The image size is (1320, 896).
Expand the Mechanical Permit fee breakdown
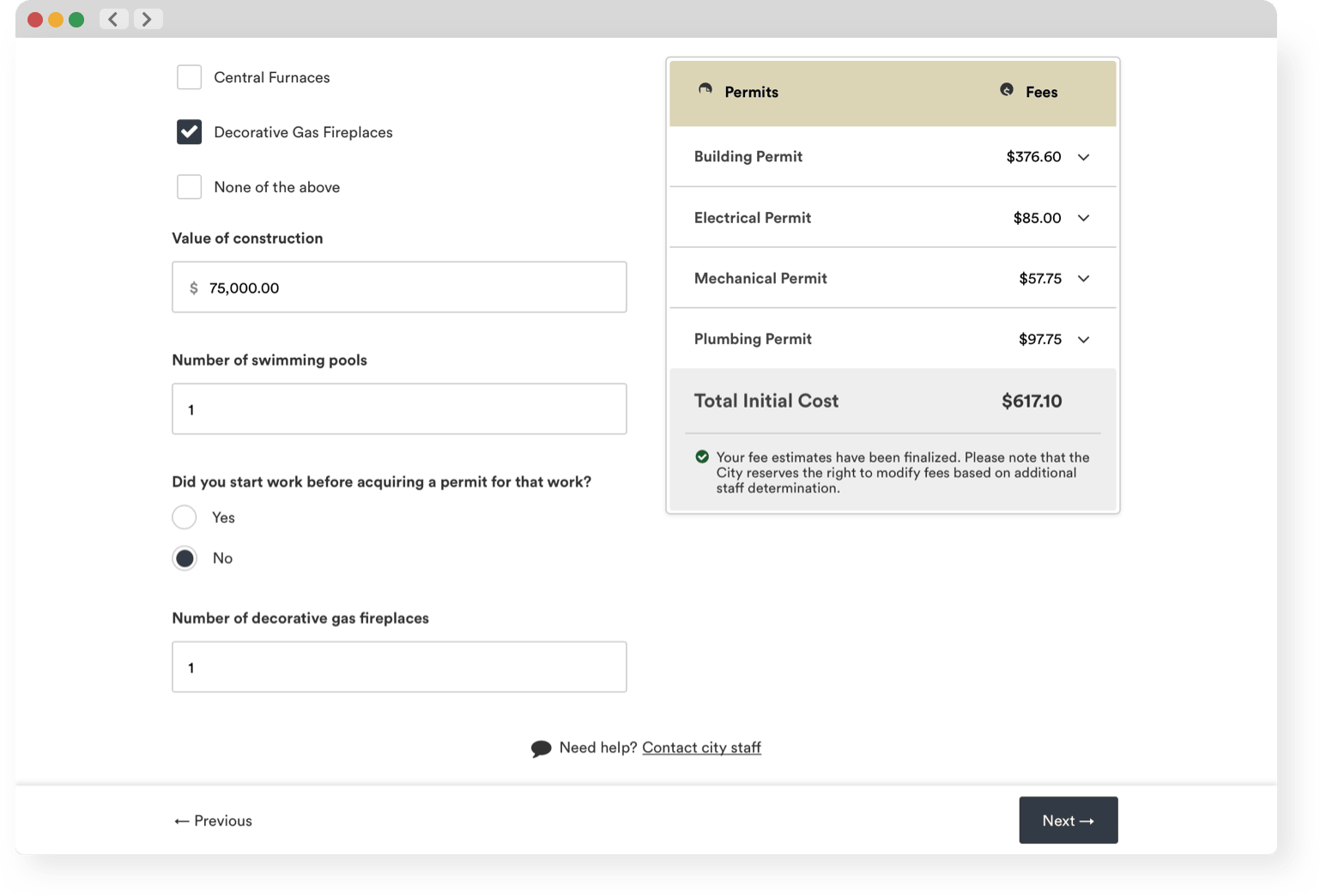[x=1083, y=279]
